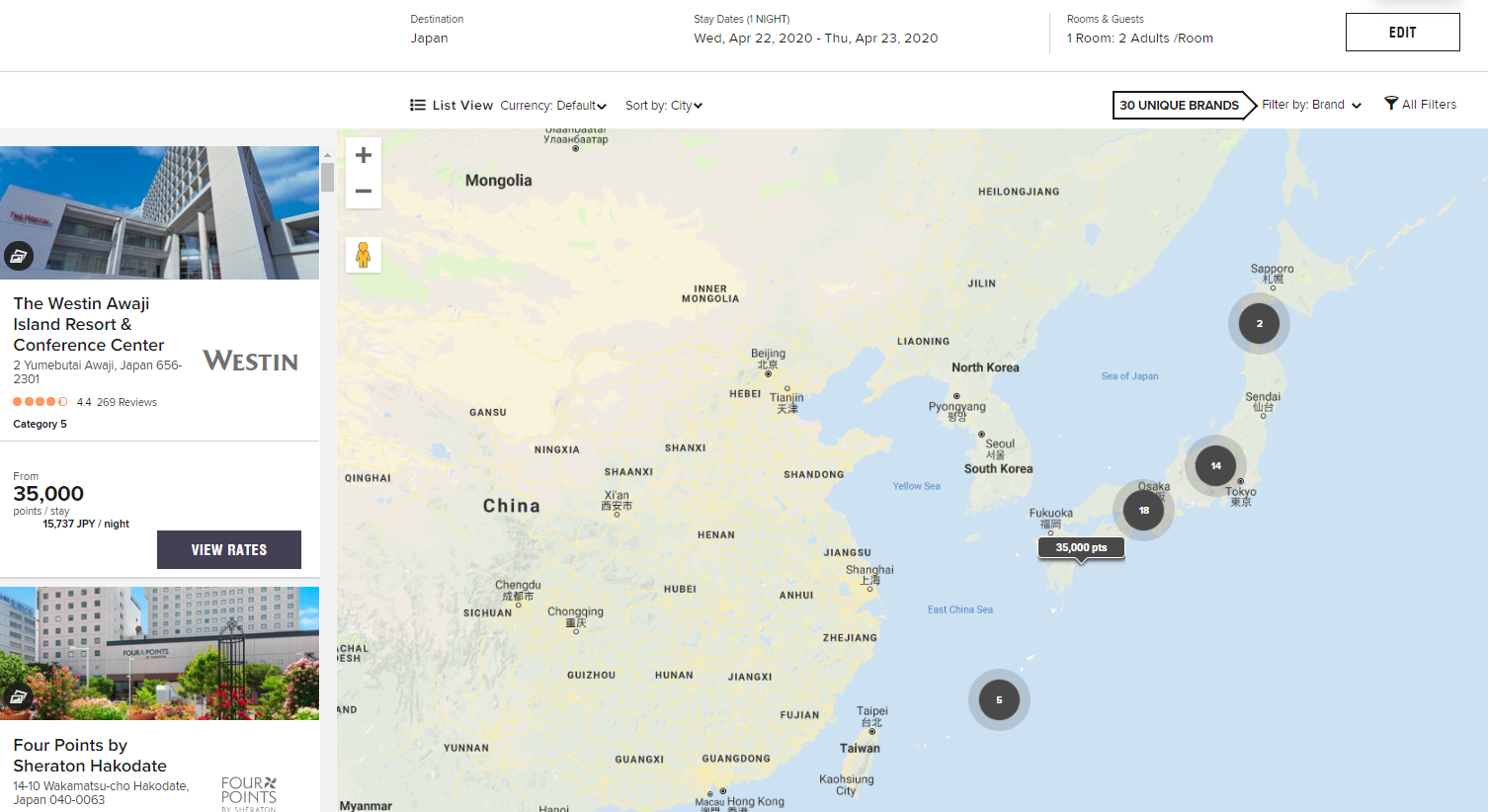This screenshot has width=1488, height=812.
Task: Click the All Filters funnel icon
Action: pyautogui.click(x=1391, y=104)
